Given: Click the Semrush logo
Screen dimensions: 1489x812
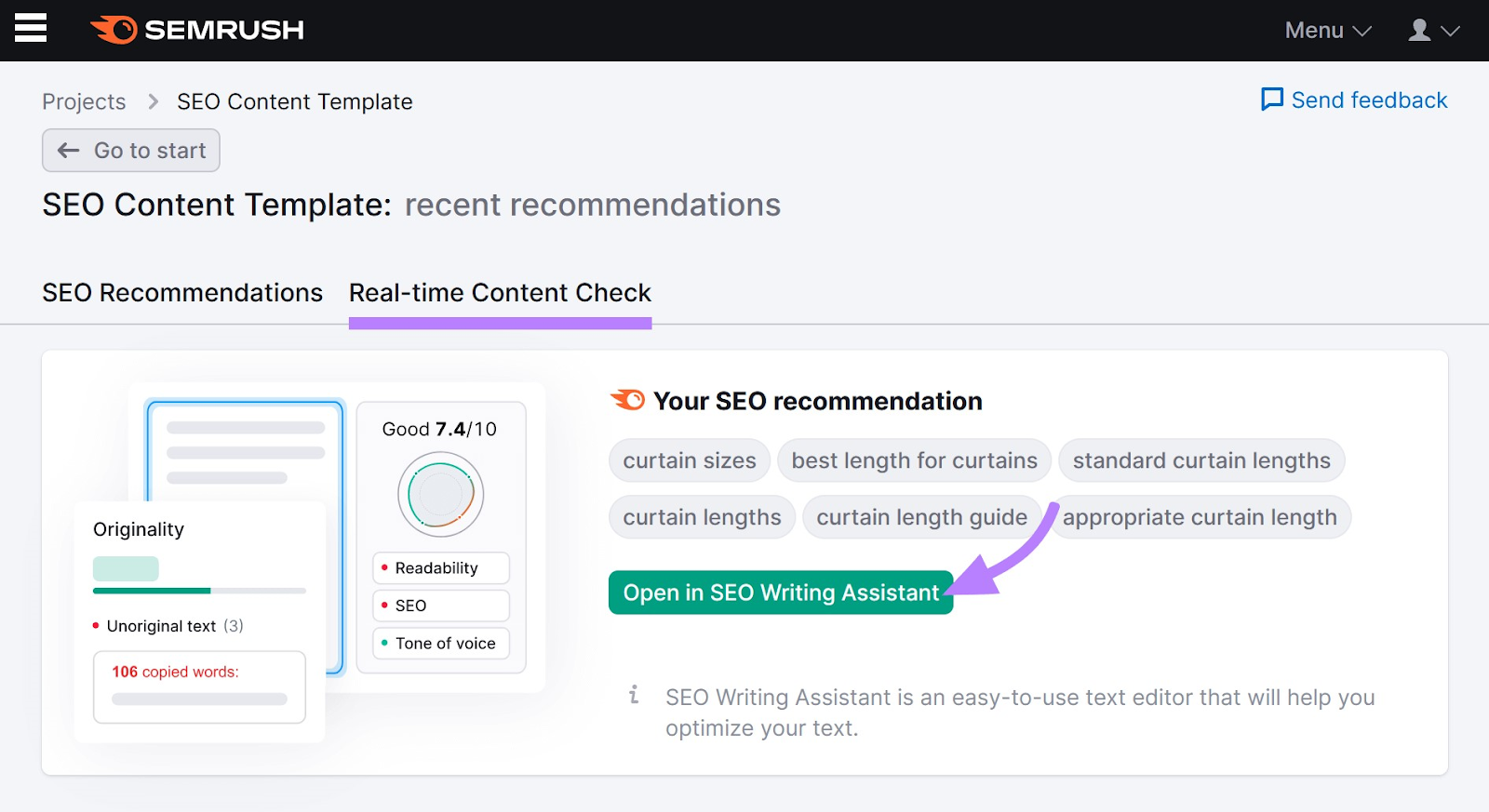Looking at the screenshot, I should point(197,30).
